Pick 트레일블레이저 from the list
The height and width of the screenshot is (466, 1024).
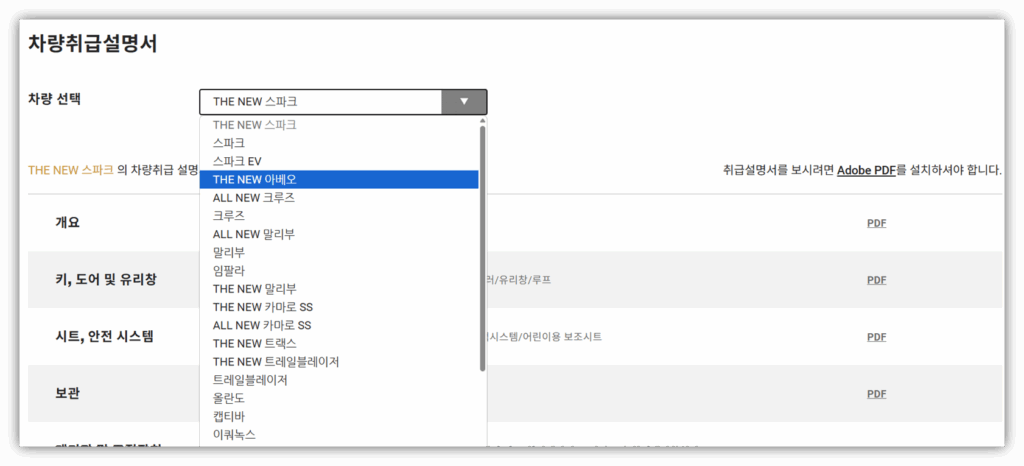[x=339, y=380]
